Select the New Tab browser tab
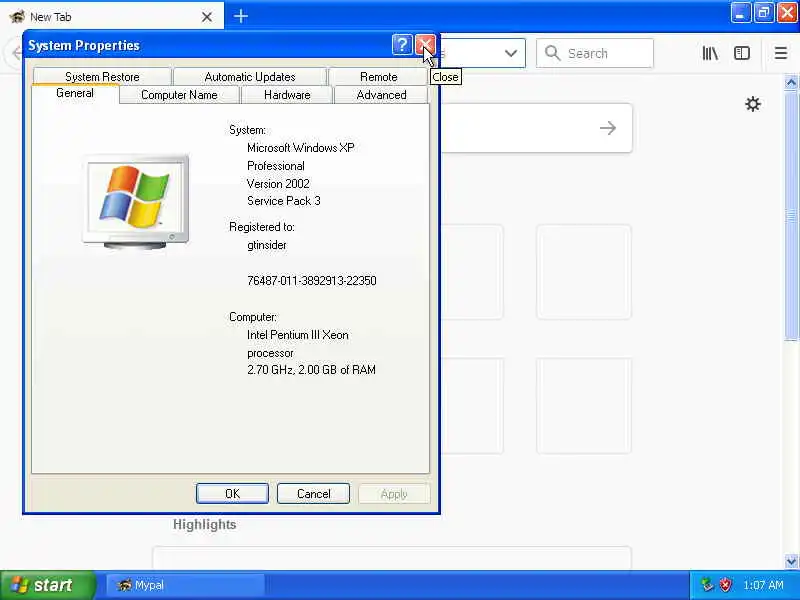This screenshot has height=600, width=800. coord(112,17)
